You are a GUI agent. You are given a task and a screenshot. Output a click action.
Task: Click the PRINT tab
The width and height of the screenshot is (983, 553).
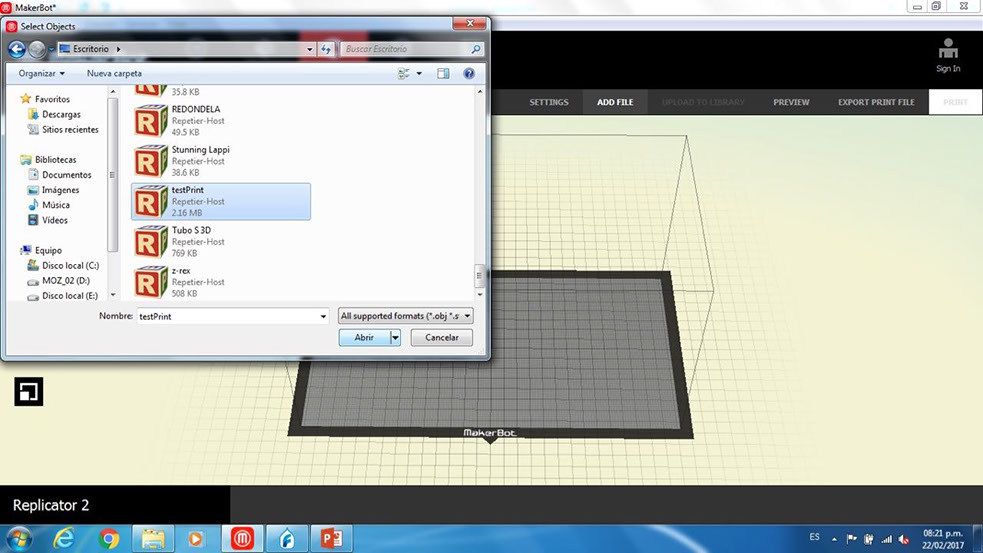[955, 102]
